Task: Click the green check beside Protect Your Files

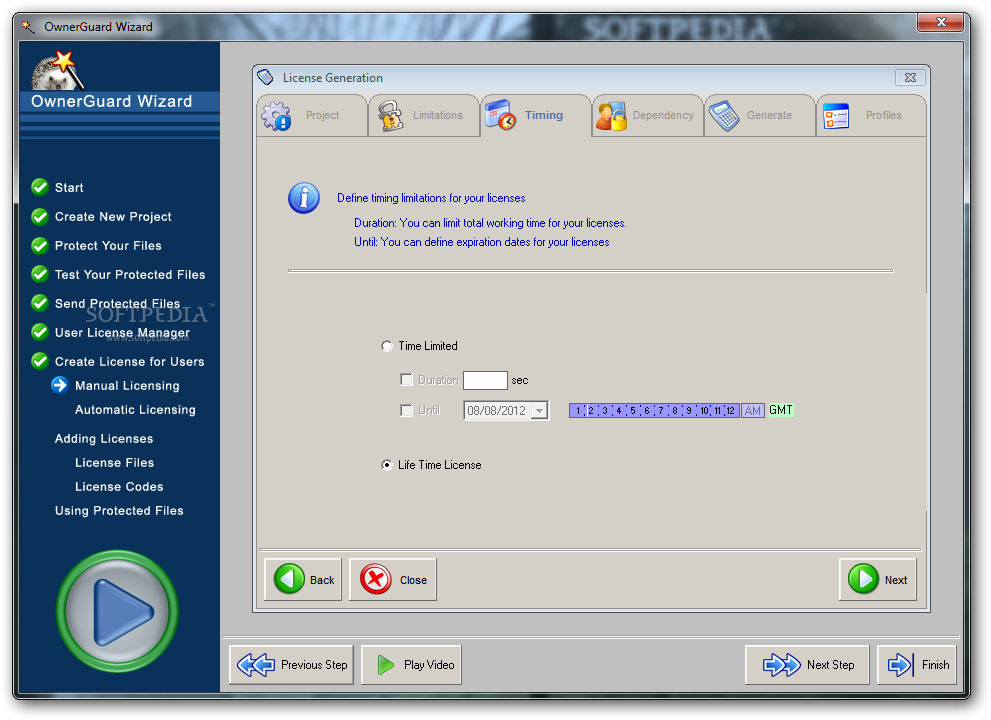Action: [x=40, y=245]
